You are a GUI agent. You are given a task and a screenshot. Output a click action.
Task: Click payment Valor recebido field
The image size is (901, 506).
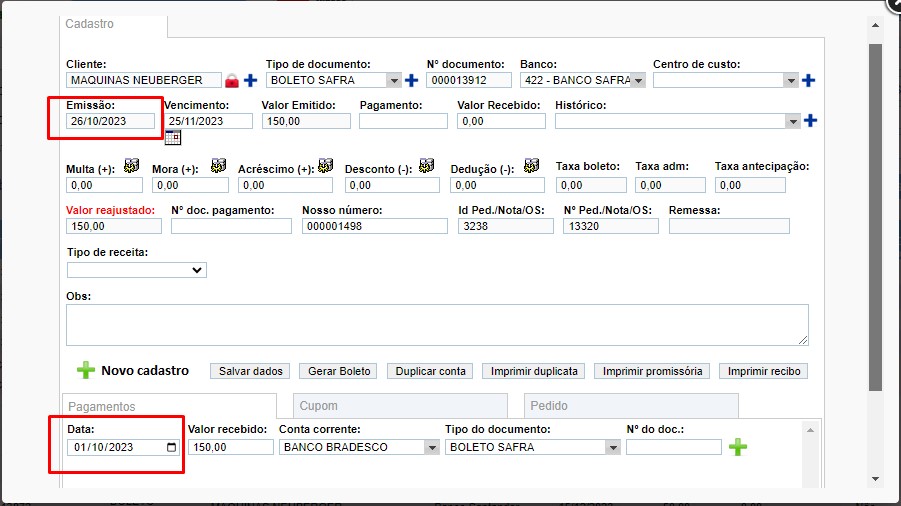(x=231, y=447)
